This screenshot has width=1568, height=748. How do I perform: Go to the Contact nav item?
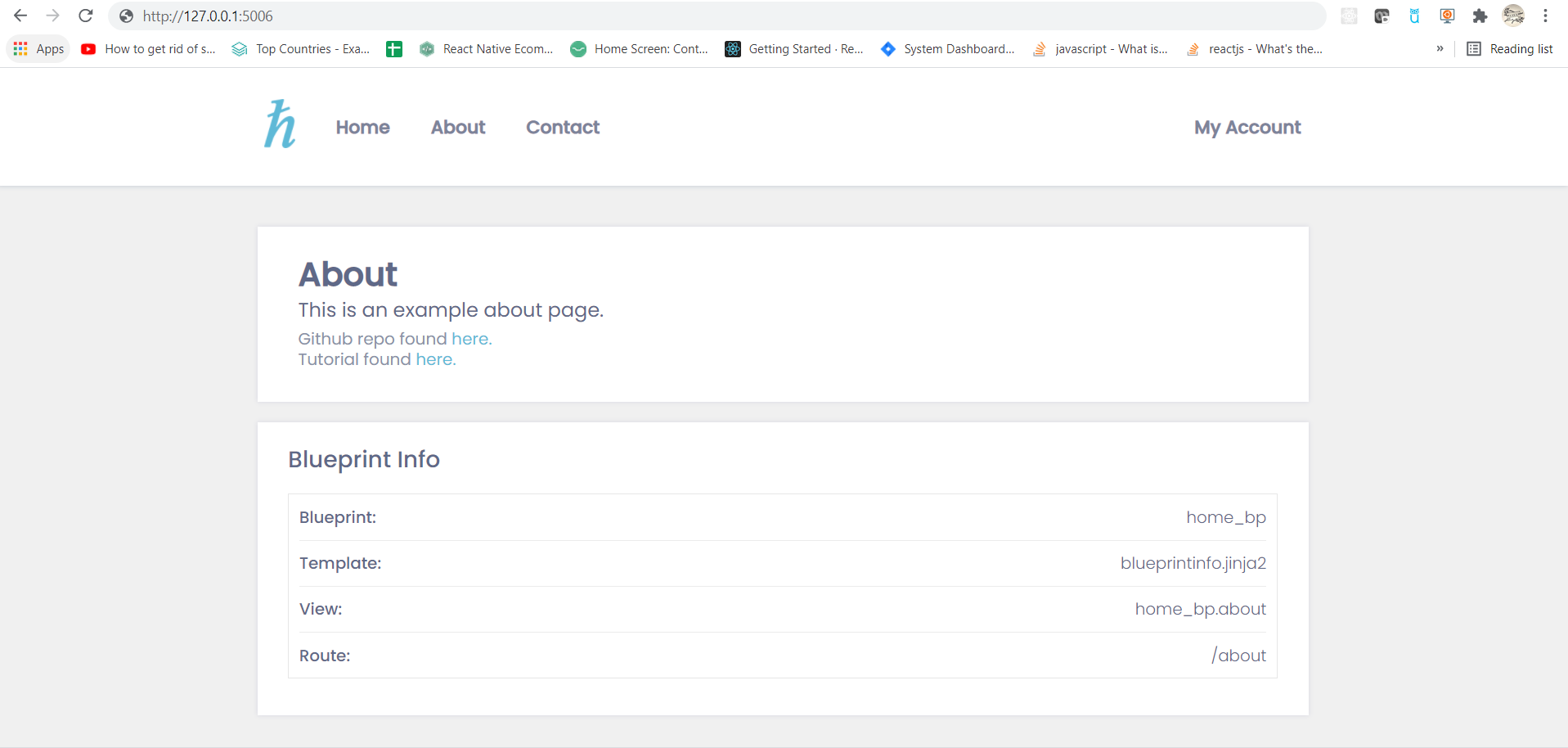coord(563,128)
